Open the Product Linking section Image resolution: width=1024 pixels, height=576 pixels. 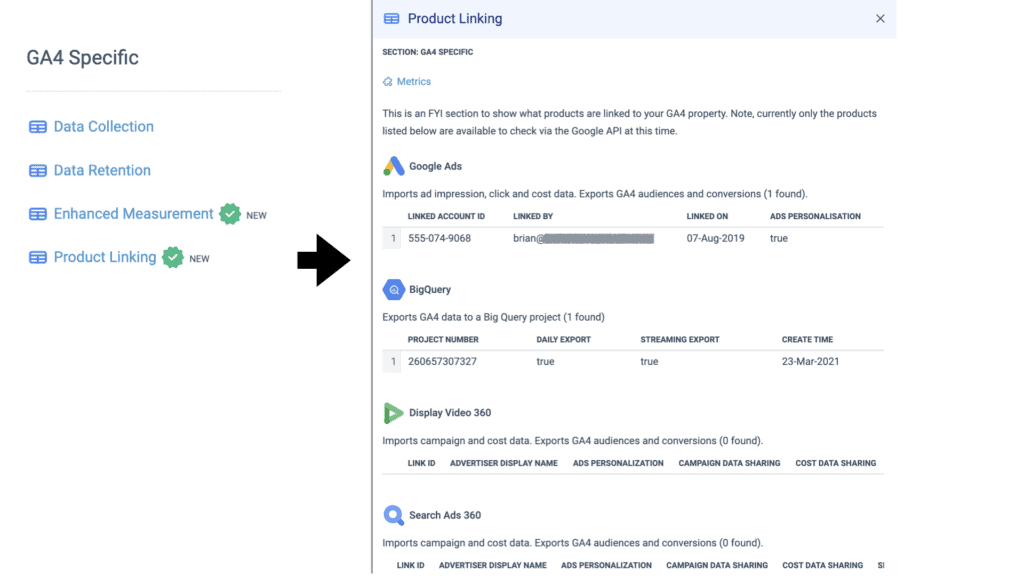click(104, 257)
